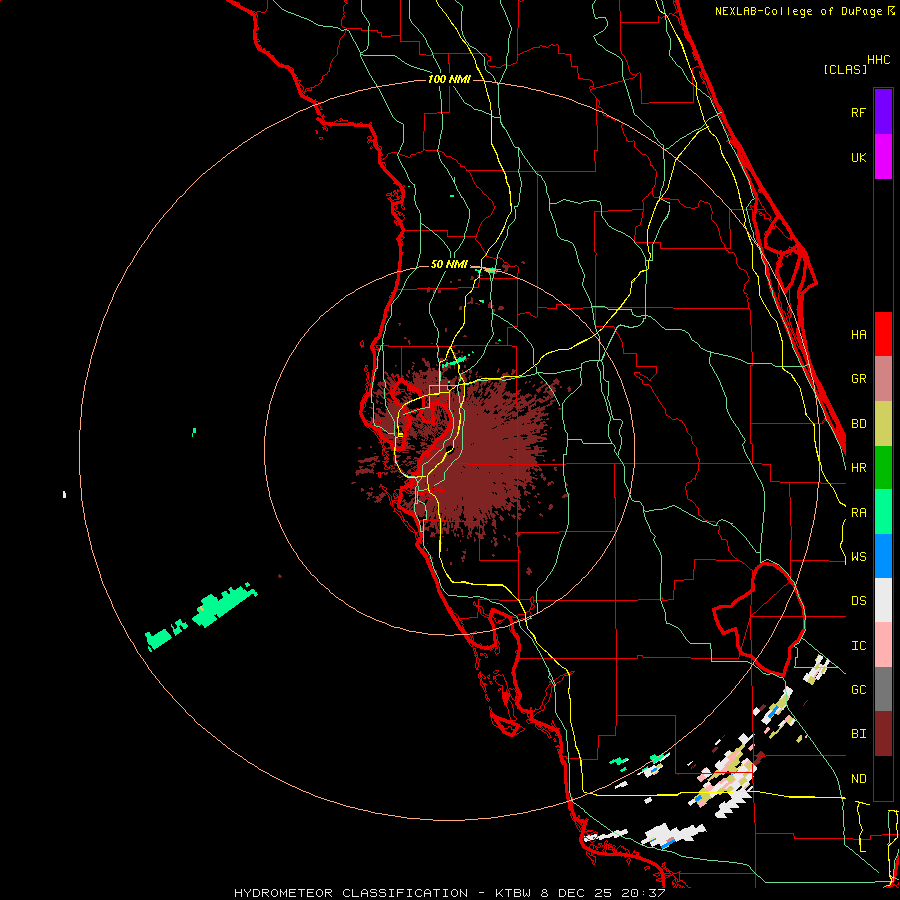Click the "8 DEC 25" date text
The width and height of the screenshot is (900, 900).
point(576,893)
